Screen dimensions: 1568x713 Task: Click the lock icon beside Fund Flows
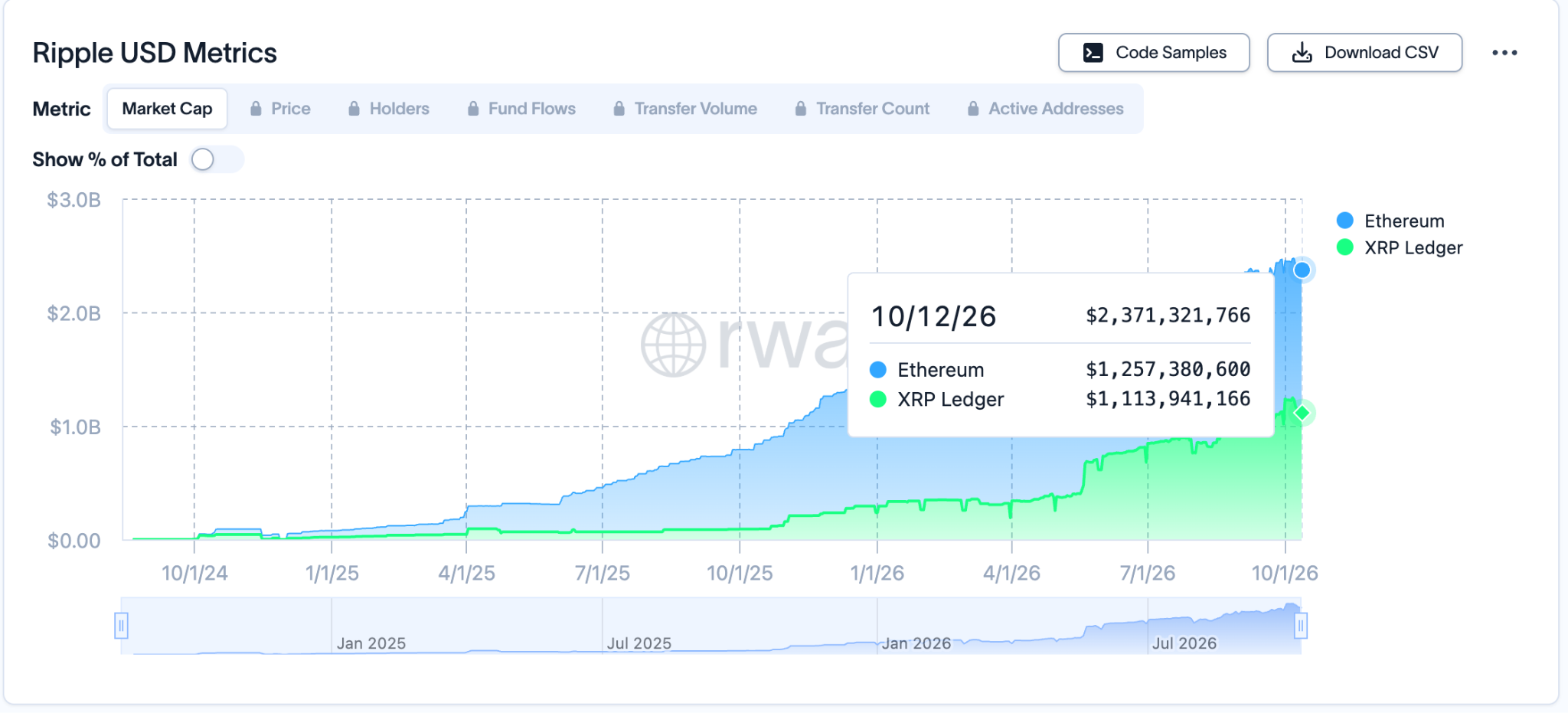coord(473,109)
